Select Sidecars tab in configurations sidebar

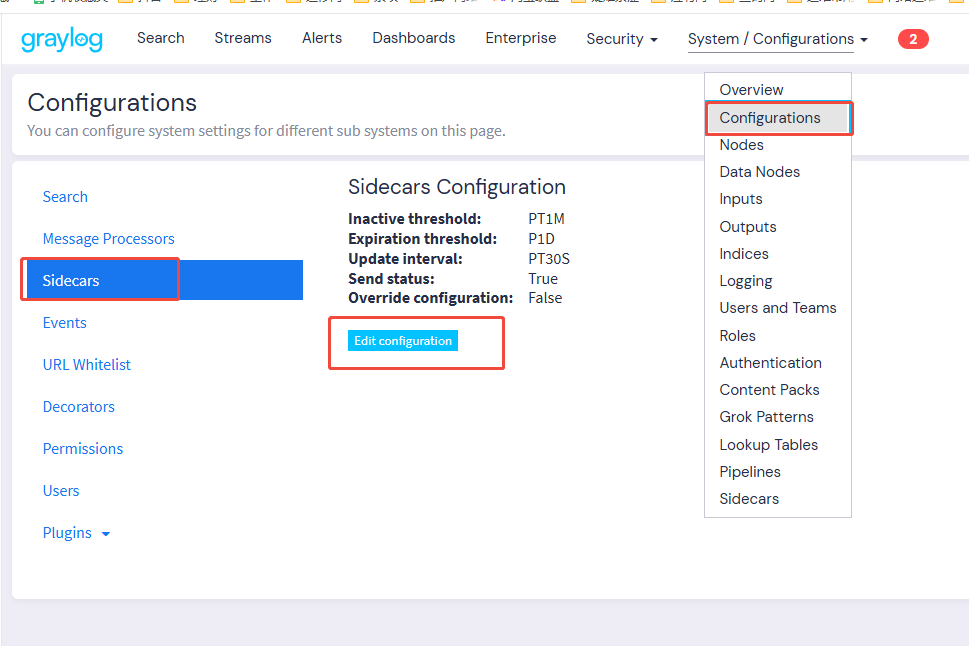[163, 280]
